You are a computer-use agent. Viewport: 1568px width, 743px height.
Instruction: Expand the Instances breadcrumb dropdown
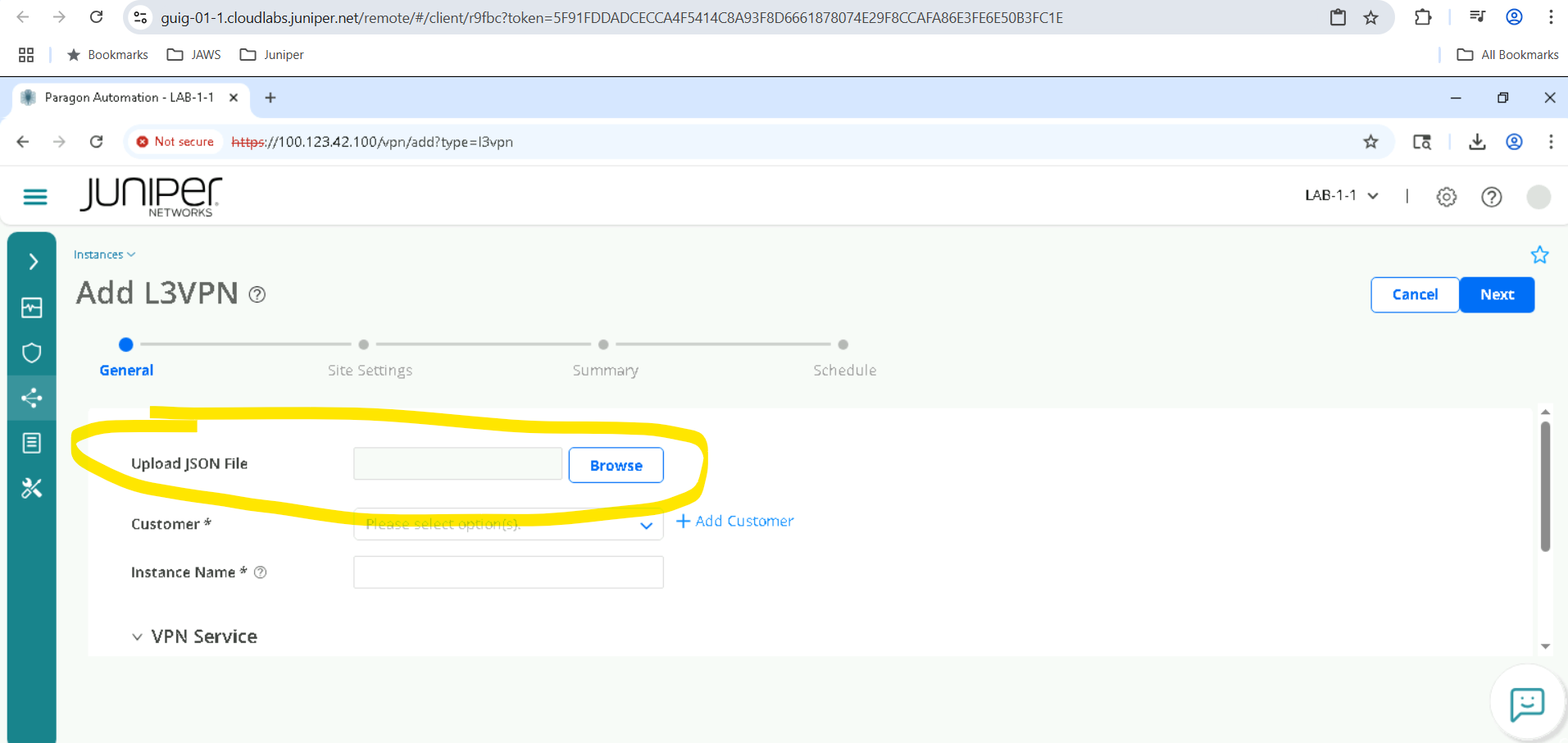pyautogui.click(x=104, y=255)
